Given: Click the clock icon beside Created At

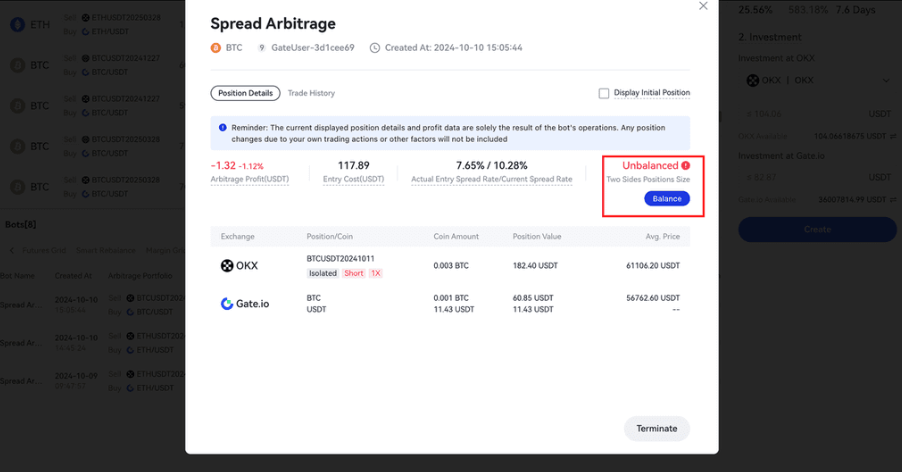Looking at the screenshot, I should (374, 48).
